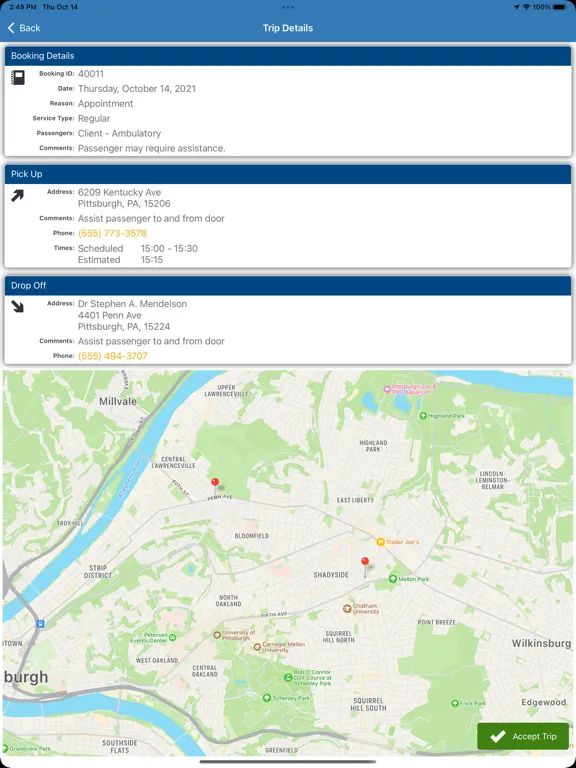The image size is (576, 768).
Task: Select the red map pin near Penn Ave
Action: click(215, 483)
